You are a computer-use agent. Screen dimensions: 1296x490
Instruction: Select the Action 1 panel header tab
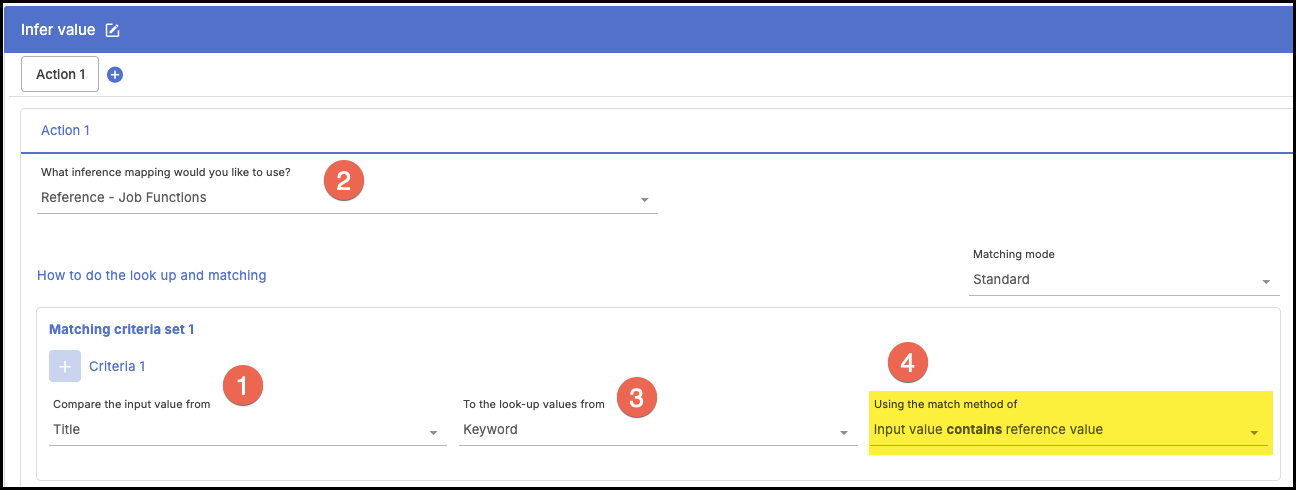pyautogui.click(x=65, y=131)
